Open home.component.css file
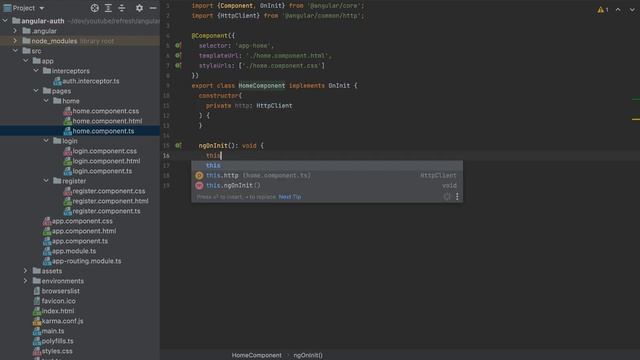Image resolution: width=640 pixels, height=360 pixels. pos(105,111)
